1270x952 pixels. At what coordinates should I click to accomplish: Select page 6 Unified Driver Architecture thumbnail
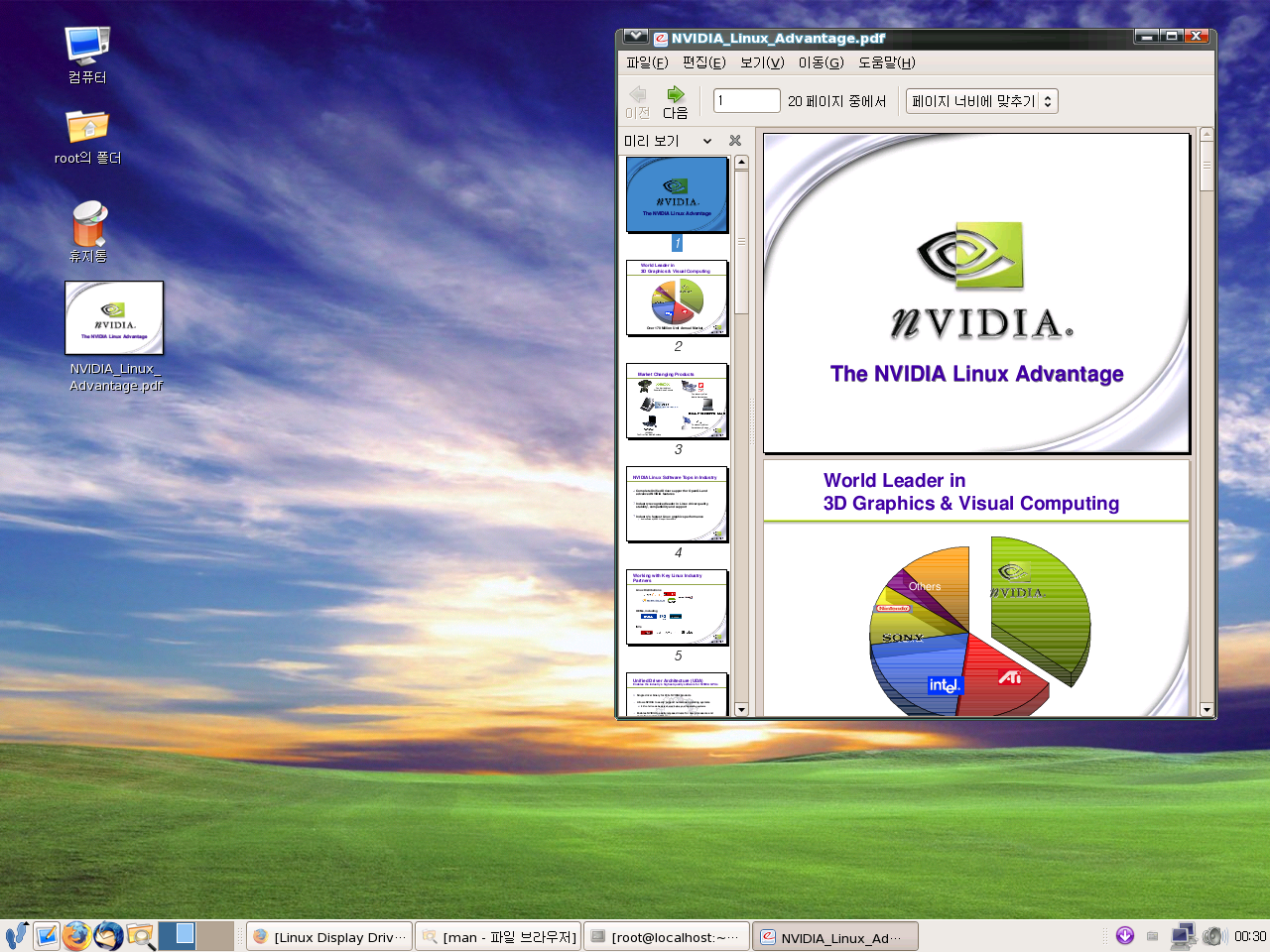(678, 694)
